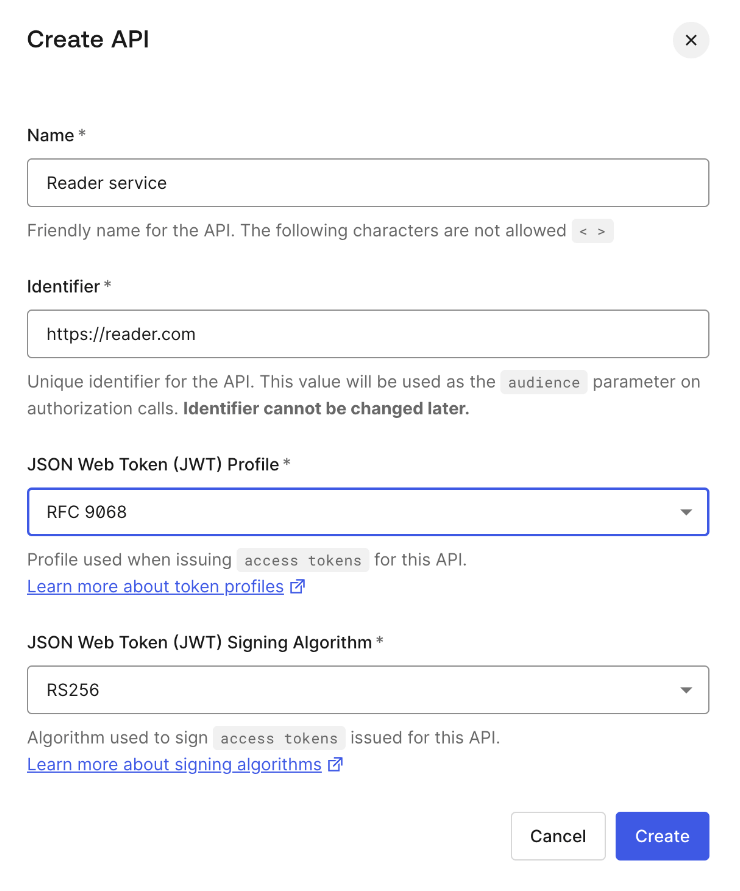Close the Create API dialog

point(691,41)
